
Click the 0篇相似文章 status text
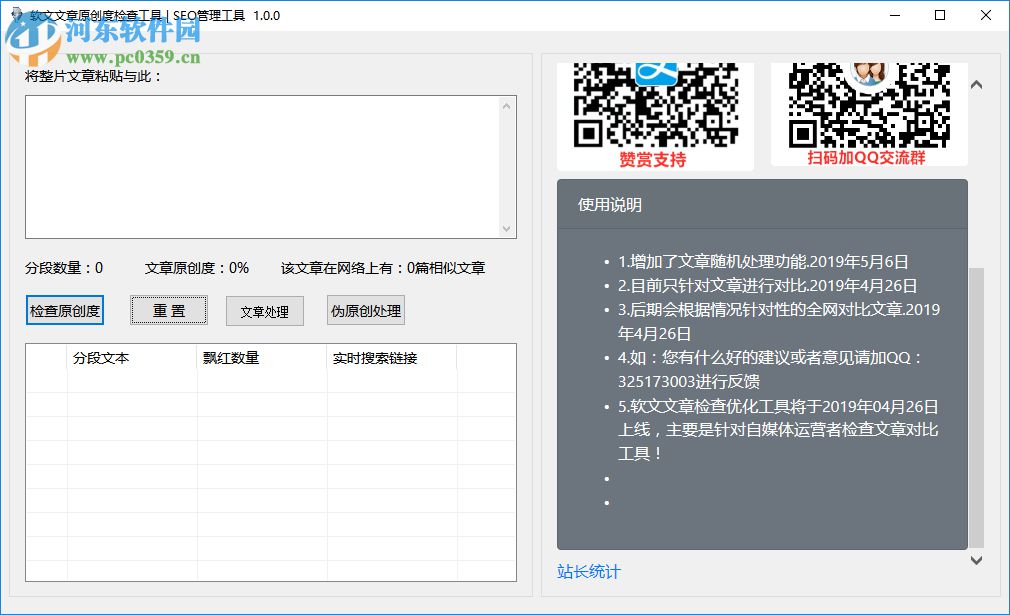(446, 268)
